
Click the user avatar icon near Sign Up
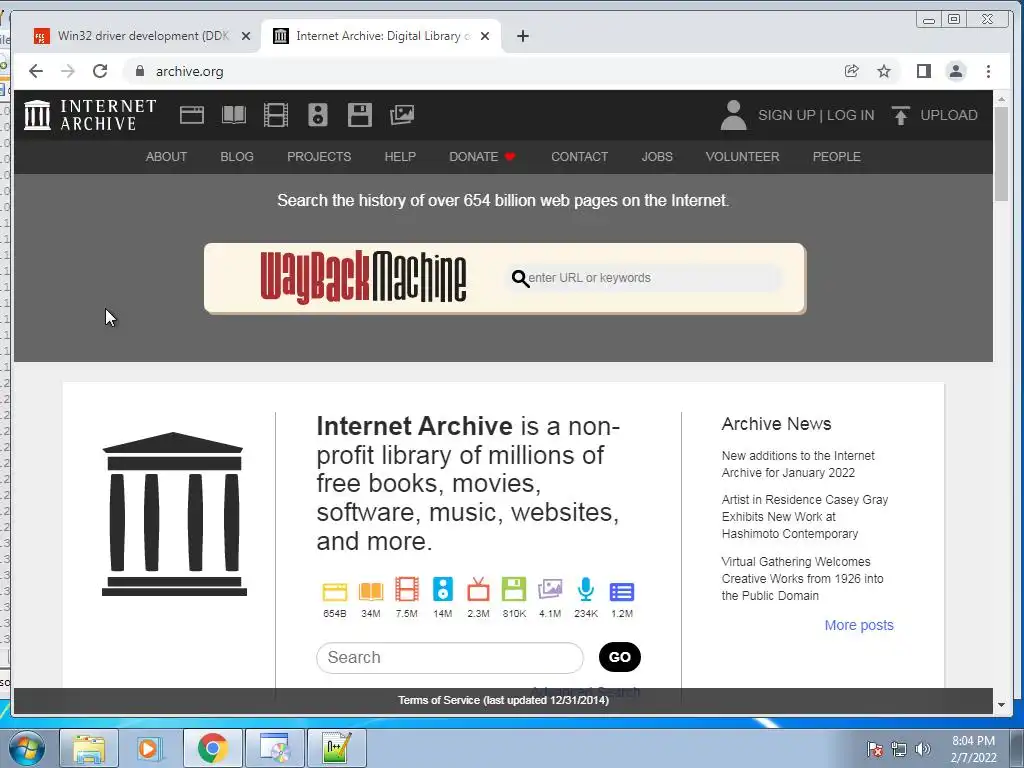(733, 115)
